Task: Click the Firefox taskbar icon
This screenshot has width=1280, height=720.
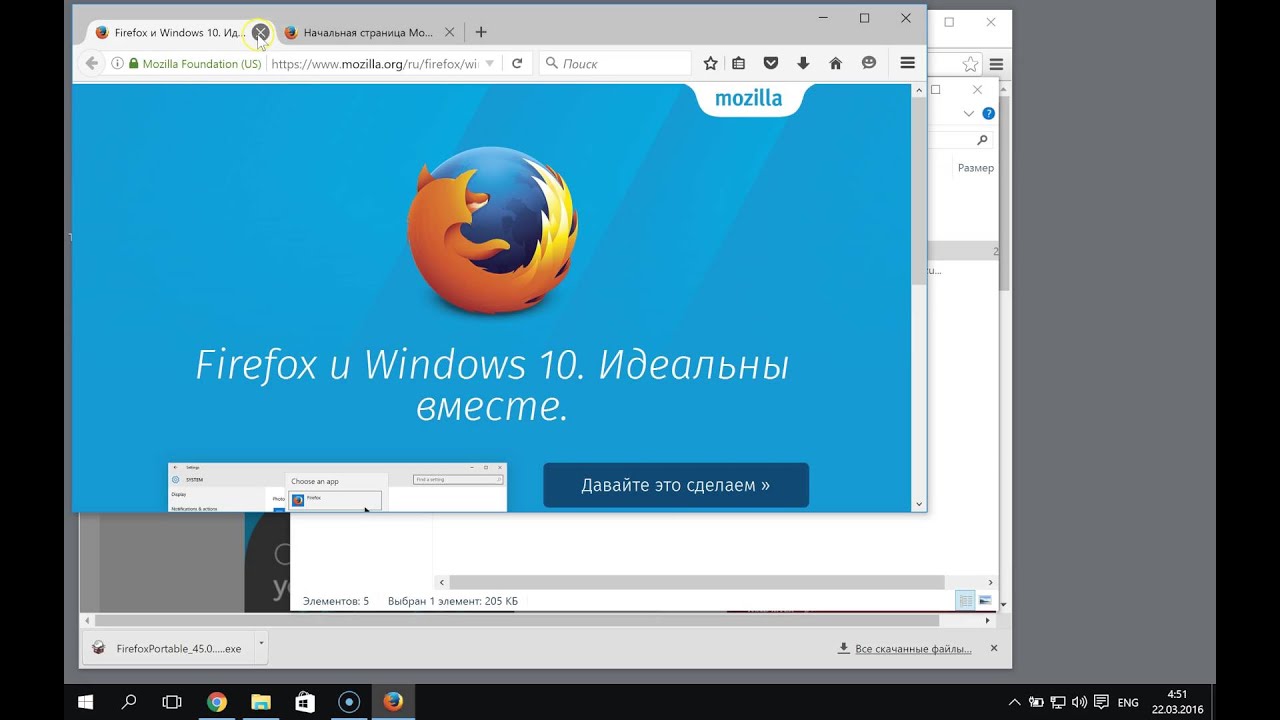Action: point(393,702)
